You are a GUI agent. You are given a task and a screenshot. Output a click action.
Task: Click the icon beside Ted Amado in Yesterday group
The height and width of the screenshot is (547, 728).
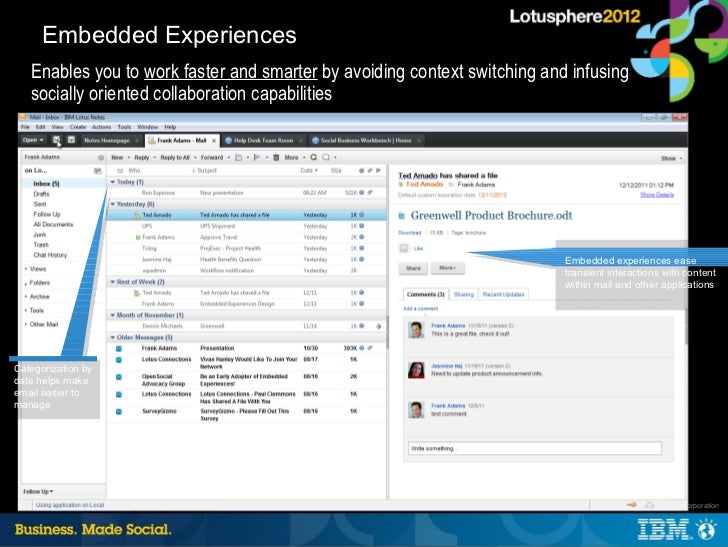coord(137,215)
